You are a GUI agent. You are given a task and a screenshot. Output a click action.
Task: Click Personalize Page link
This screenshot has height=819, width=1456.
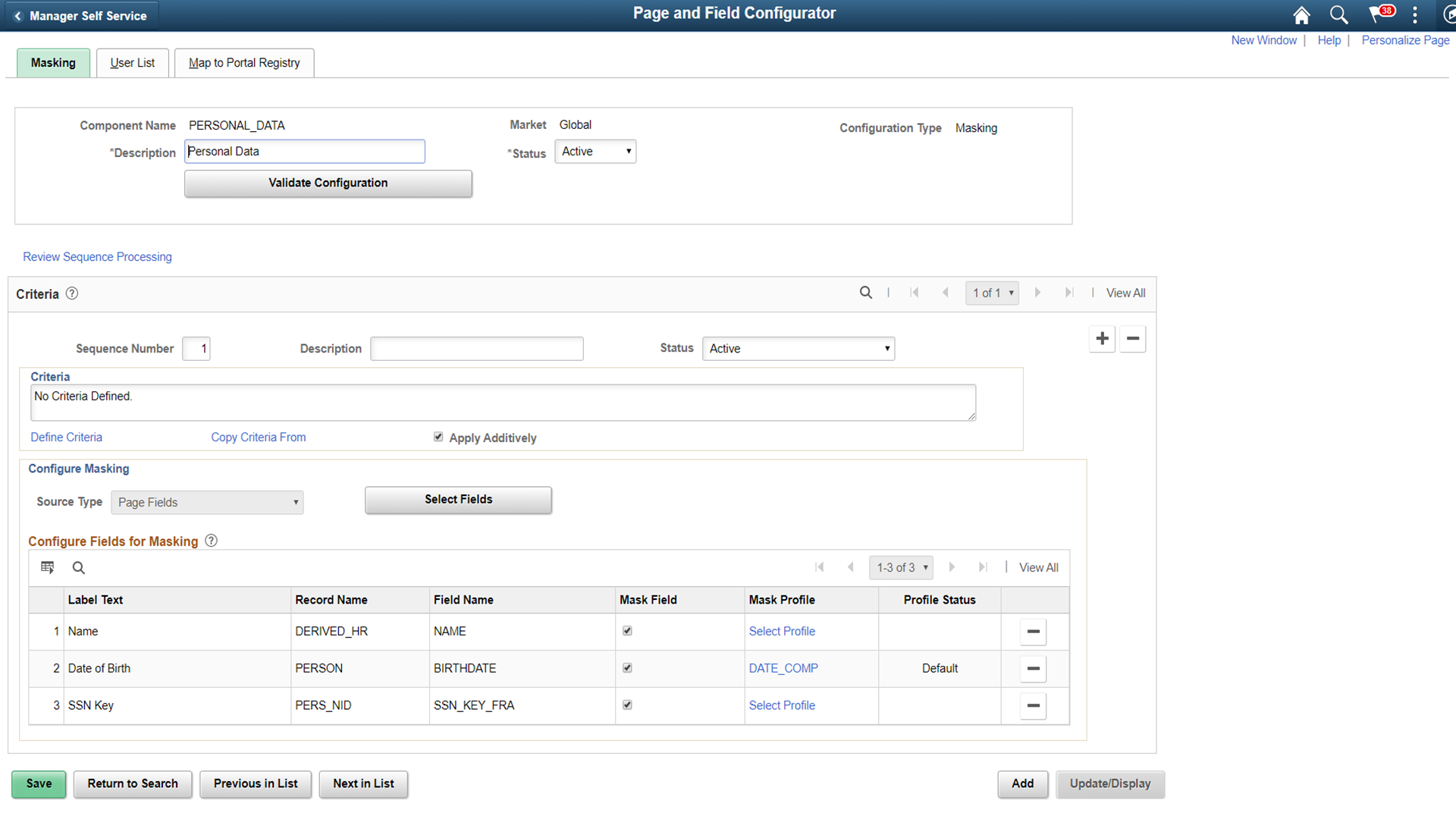click(x=1405, y=40)
